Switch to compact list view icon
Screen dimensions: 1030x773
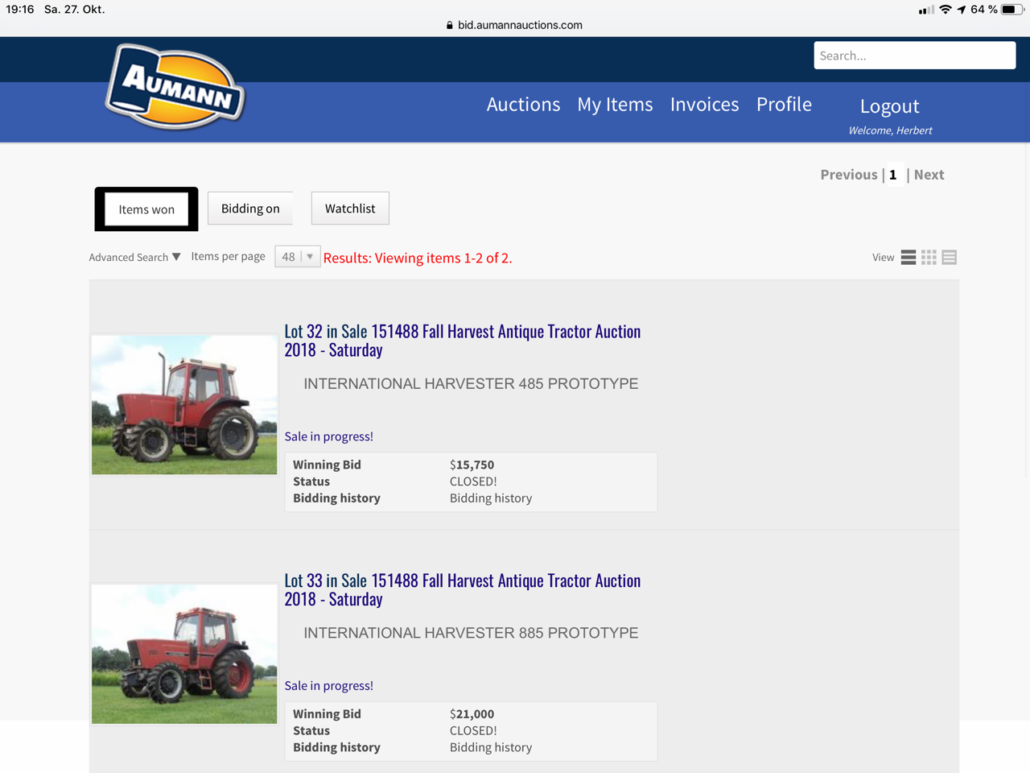[x=949, y=257]
